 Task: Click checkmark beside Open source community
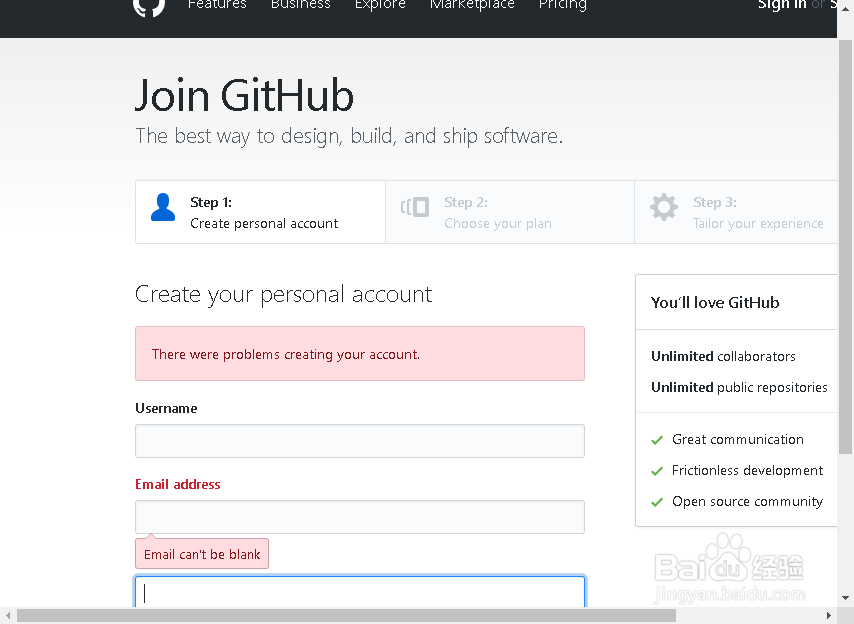click(x=657, y=502)
